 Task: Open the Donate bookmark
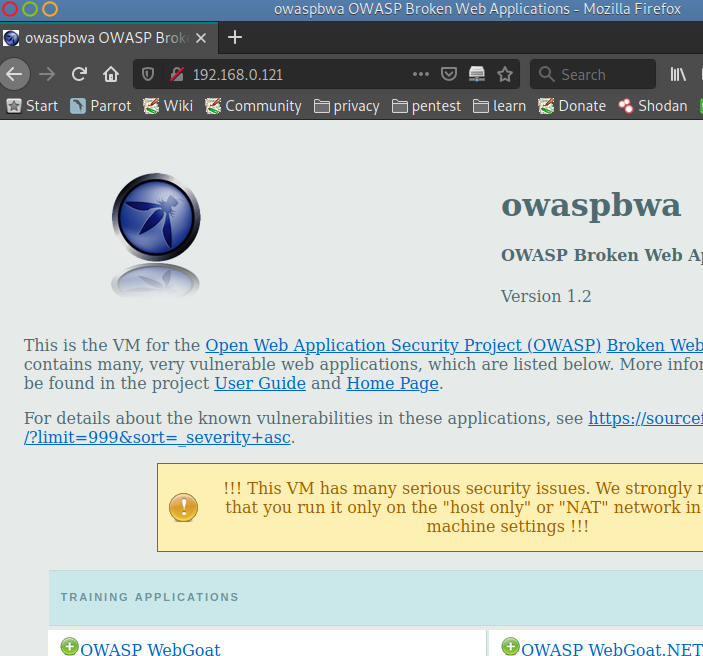coord(572,106)
